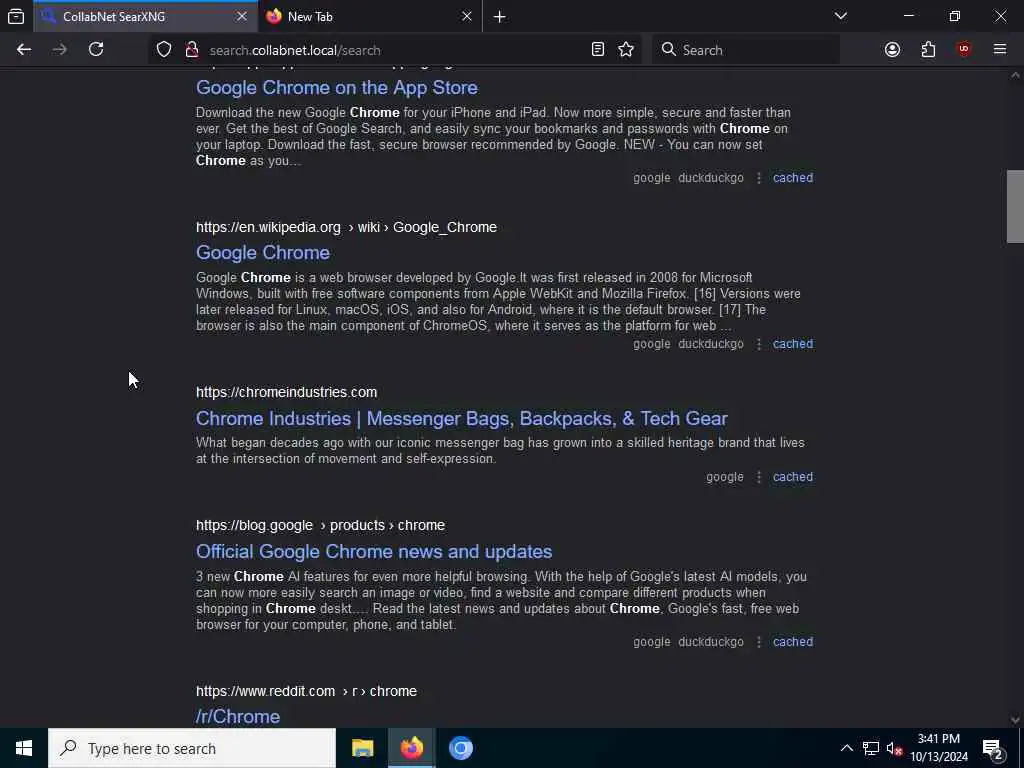Viewport: 1024px width, 768px height.
Task: Toggle reader view in the address bar
Action: [598, 50]
